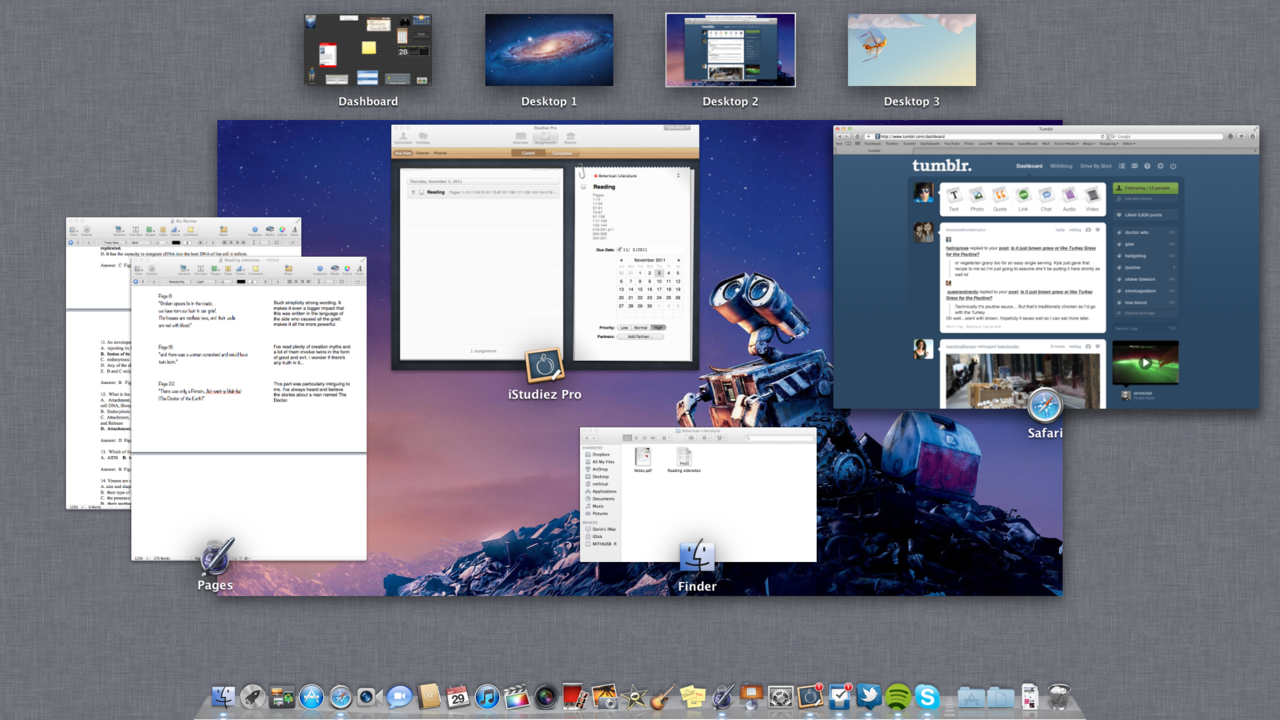Go to next month in iStudiez calendar
The height and width of the screenshot is (720, 1280).
point(679,260)
